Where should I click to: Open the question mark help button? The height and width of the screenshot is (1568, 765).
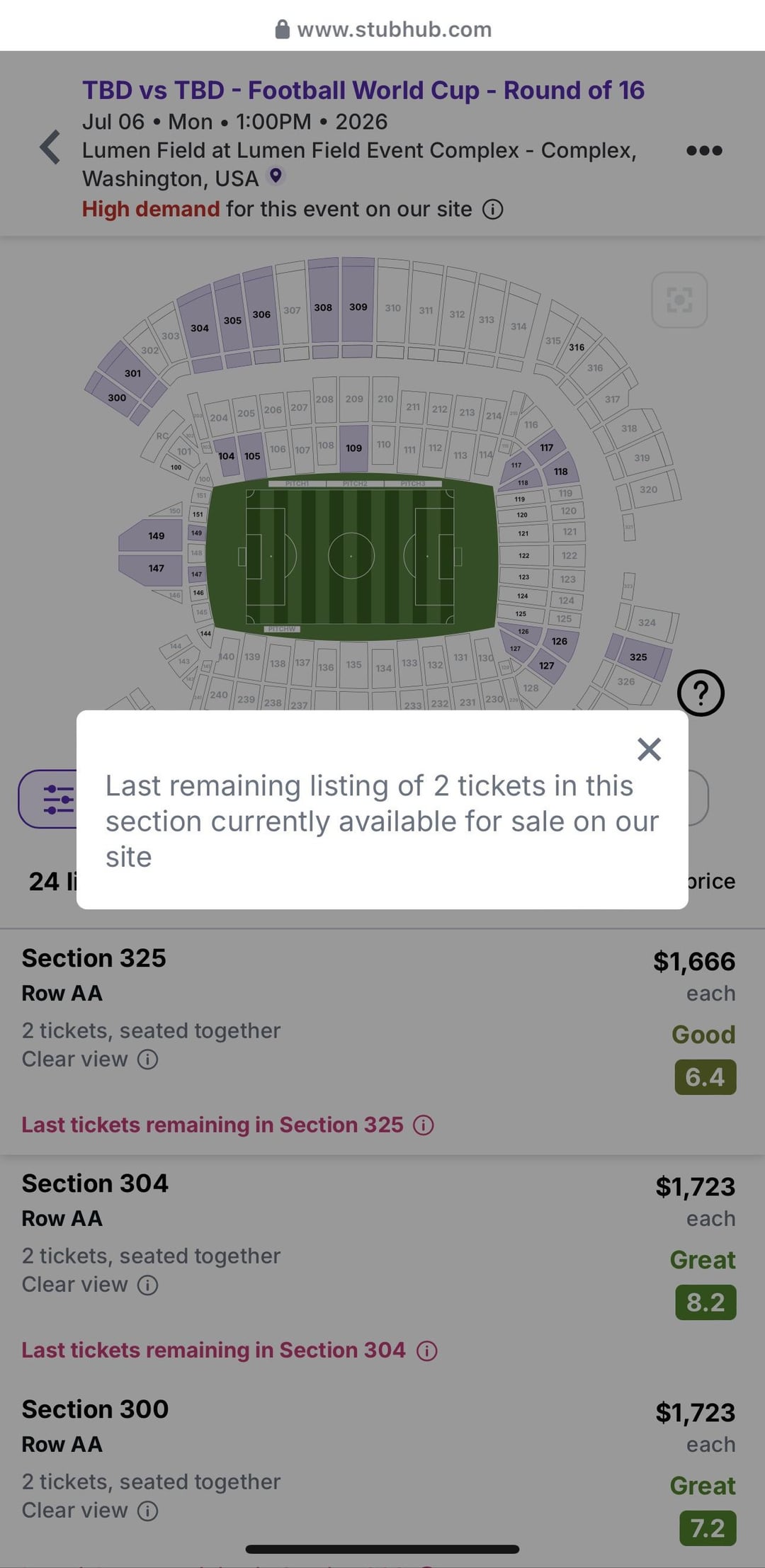(701, 693)
